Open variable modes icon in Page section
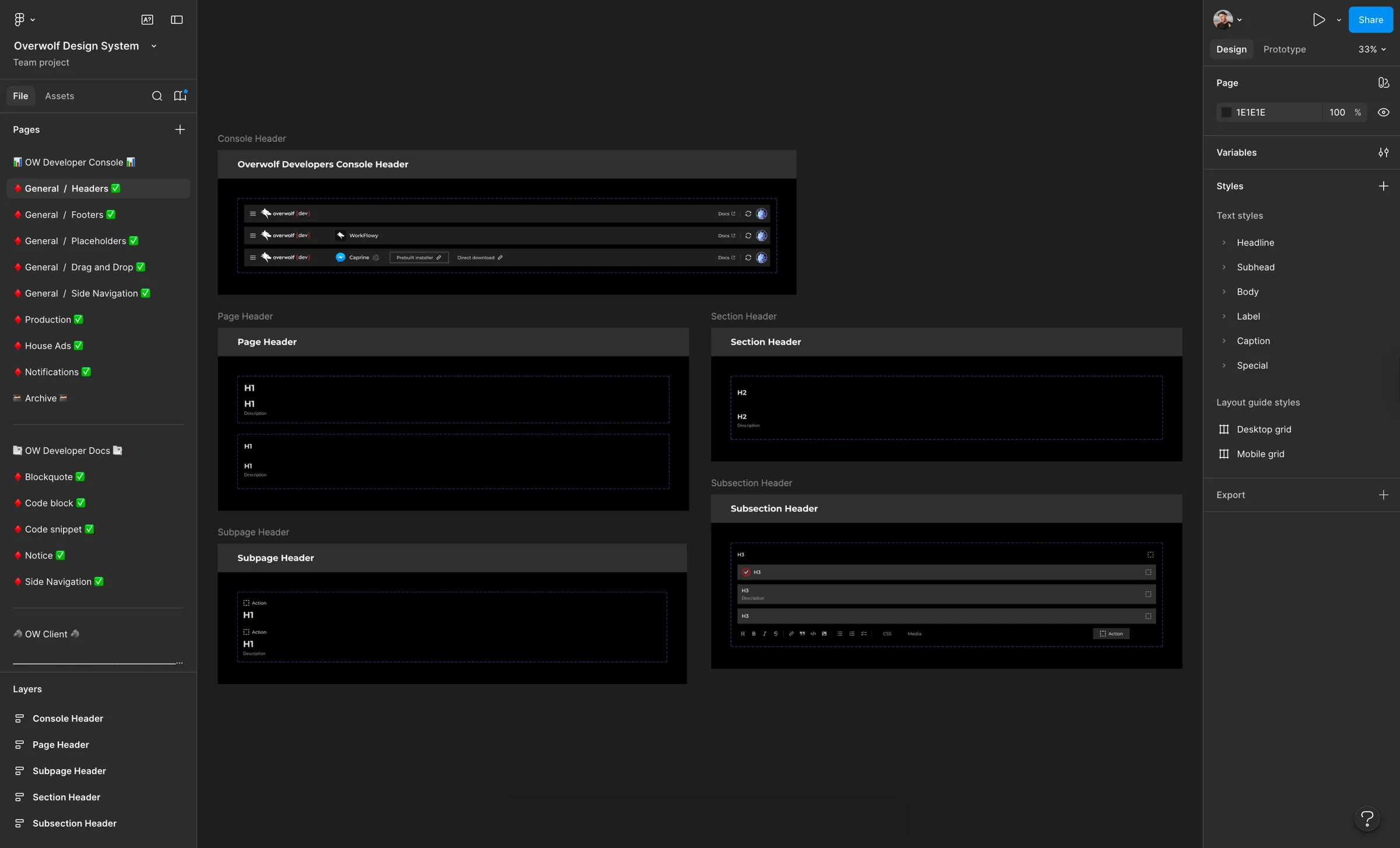The width and height of the screenshot is (1400, 848). click(1383, 83)
